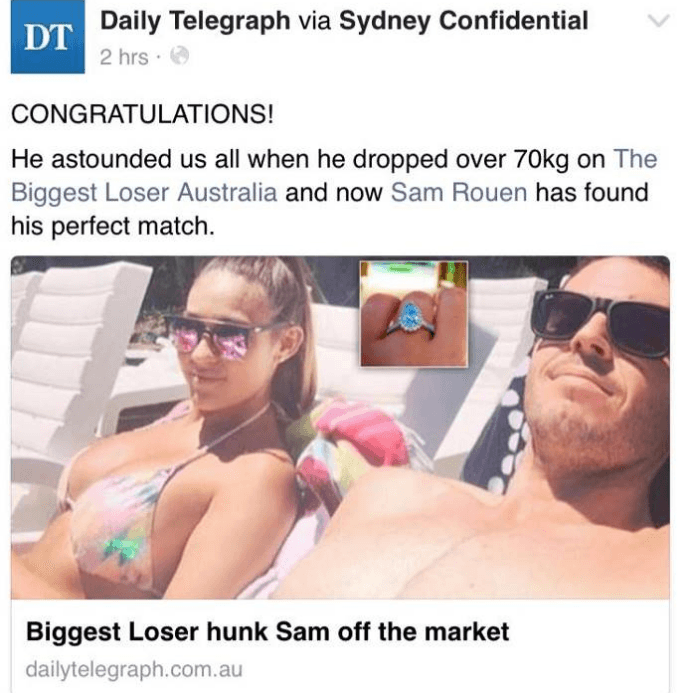The image size is (678, 693).
Task: Click the CONGRATULATIONS! post text
Action: 142,114
